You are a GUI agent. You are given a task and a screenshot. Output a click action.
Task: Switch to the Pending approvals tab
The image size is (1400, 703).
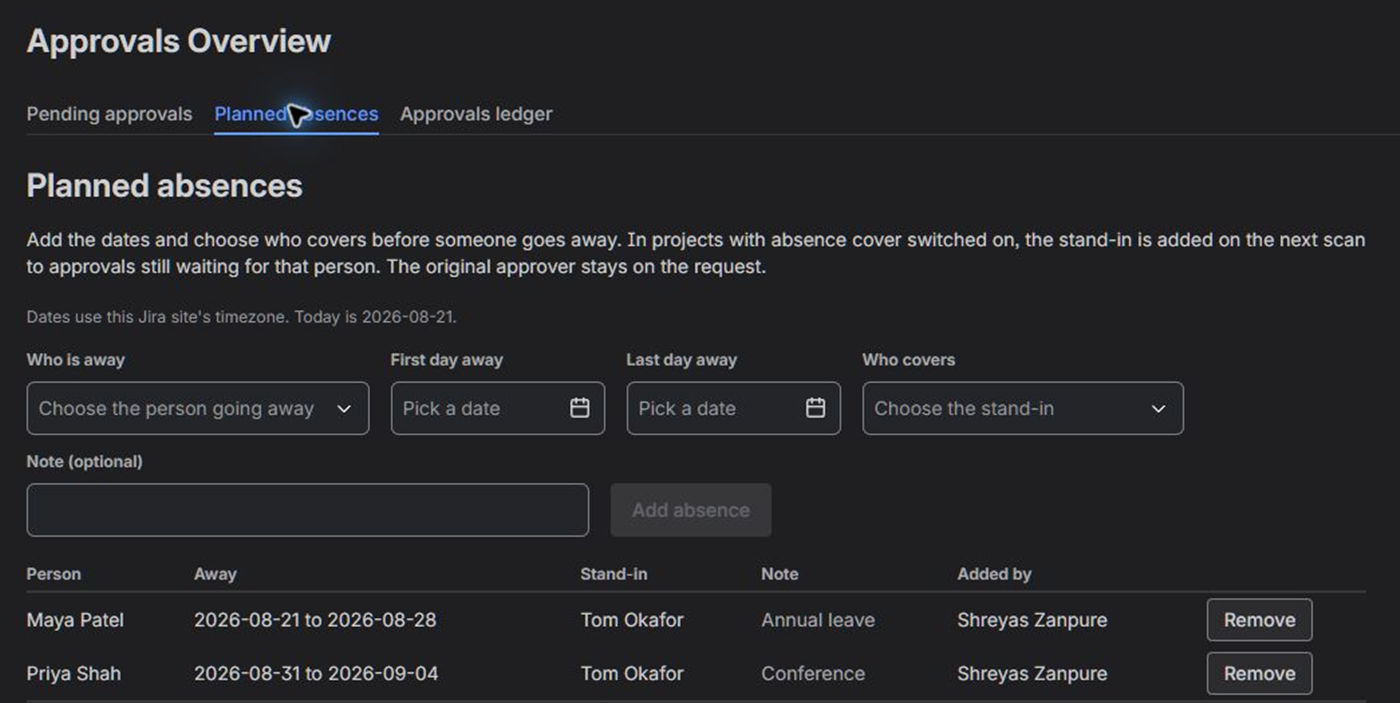click(109, 114)
